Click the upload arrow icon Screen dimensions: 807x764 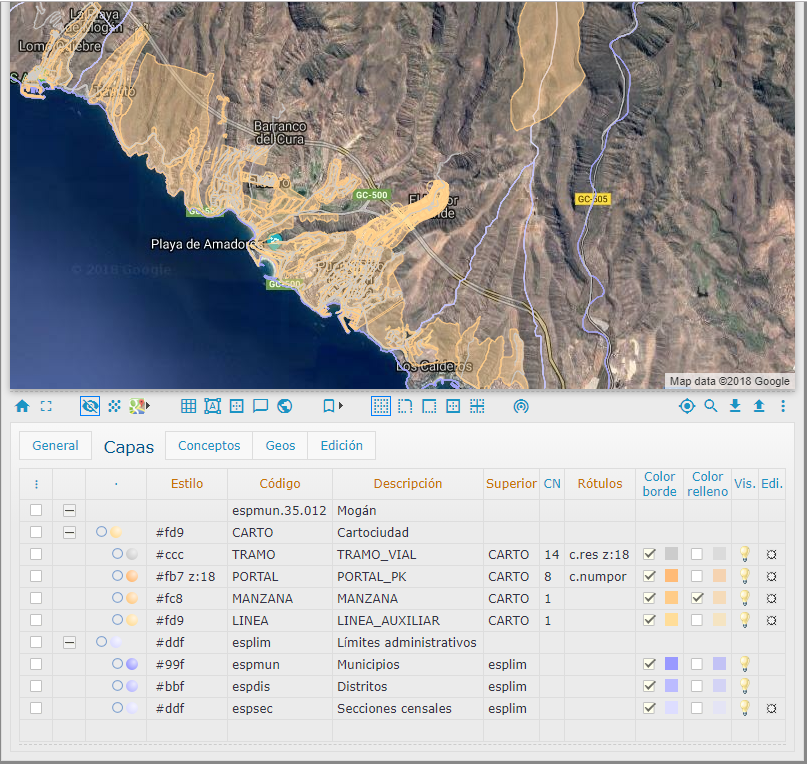759,406
